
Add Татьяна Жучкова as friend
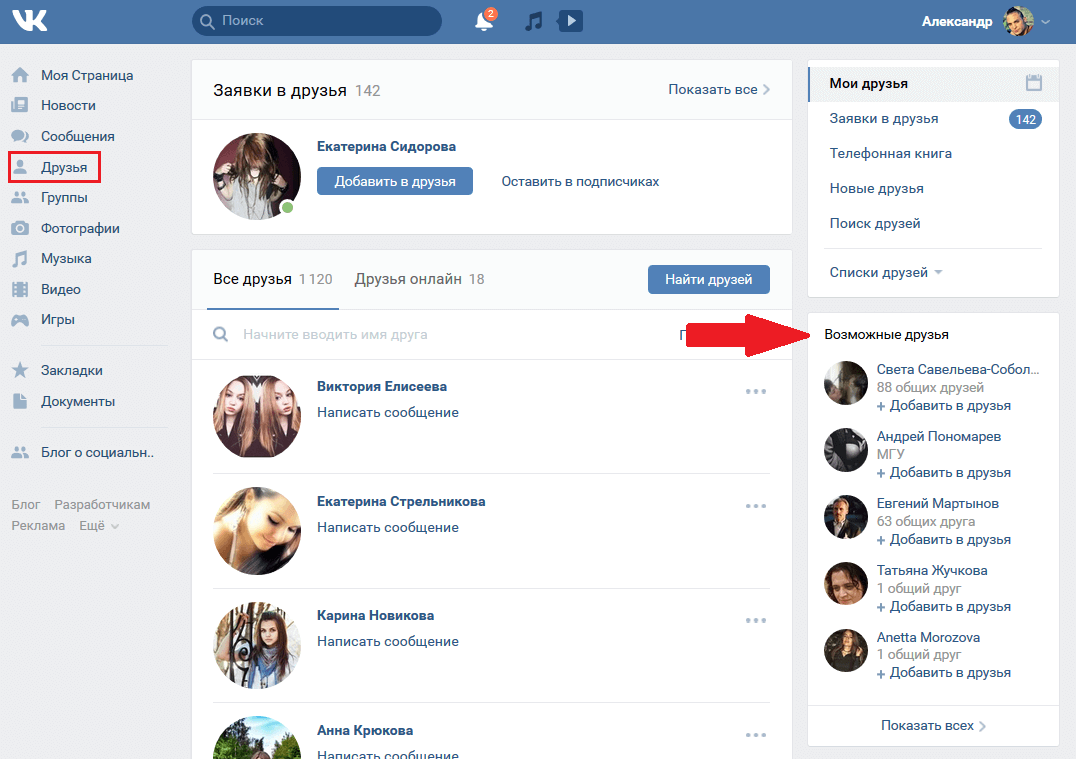944,607
